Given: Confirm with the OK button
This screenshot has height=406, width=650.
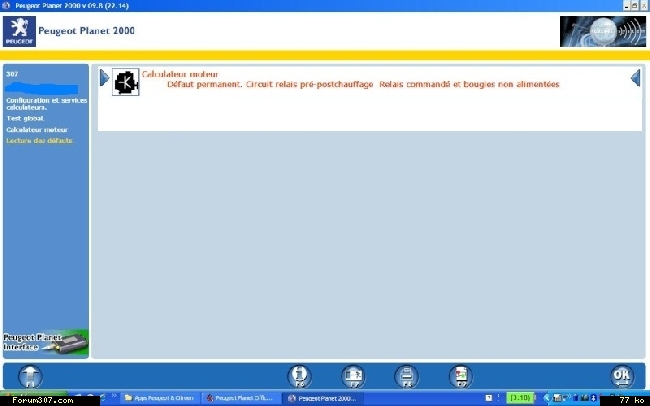Looking at the screenshot, I should pyautogui.click(x=622, y=377).
